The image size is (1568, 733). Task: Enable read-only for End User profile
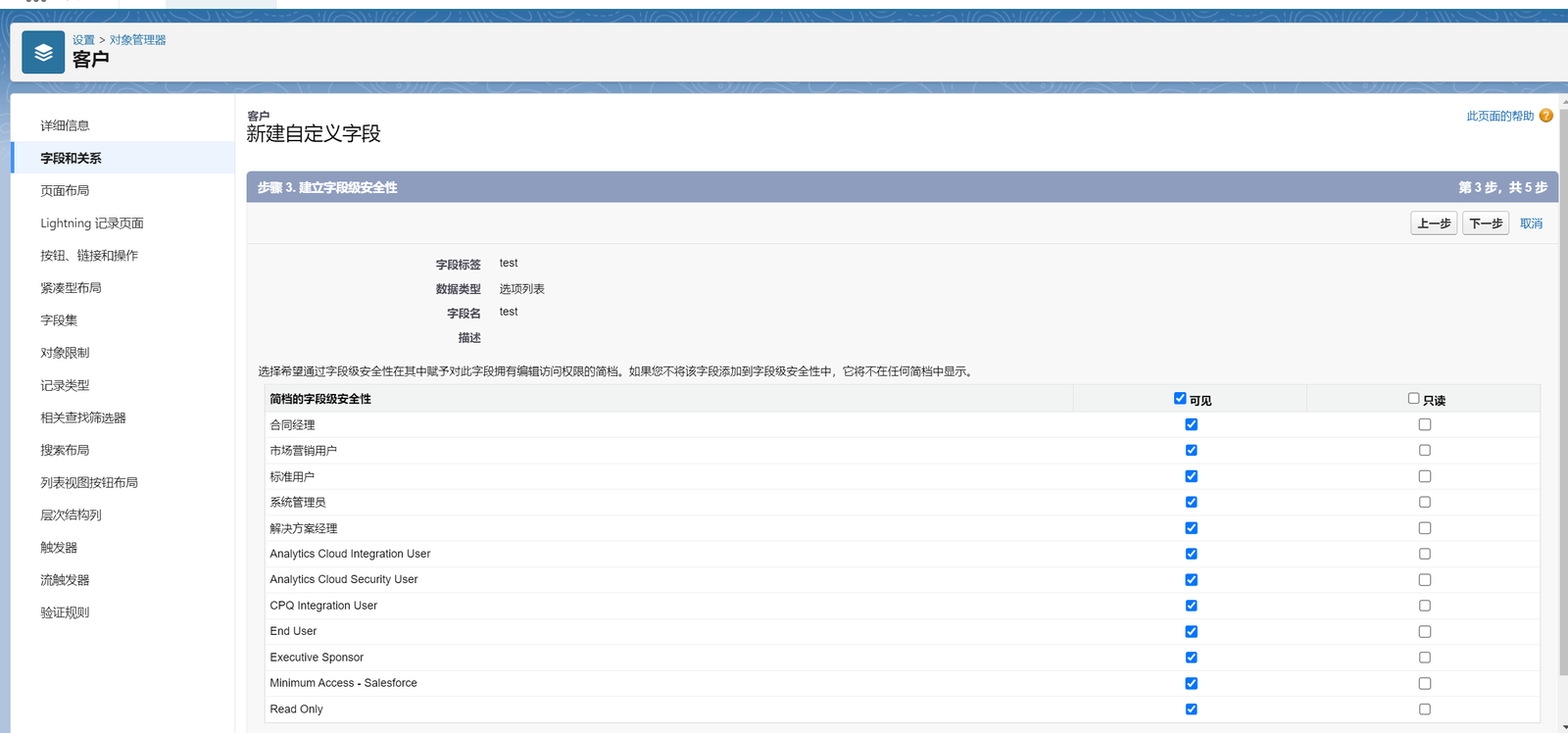pos(1424,631)
